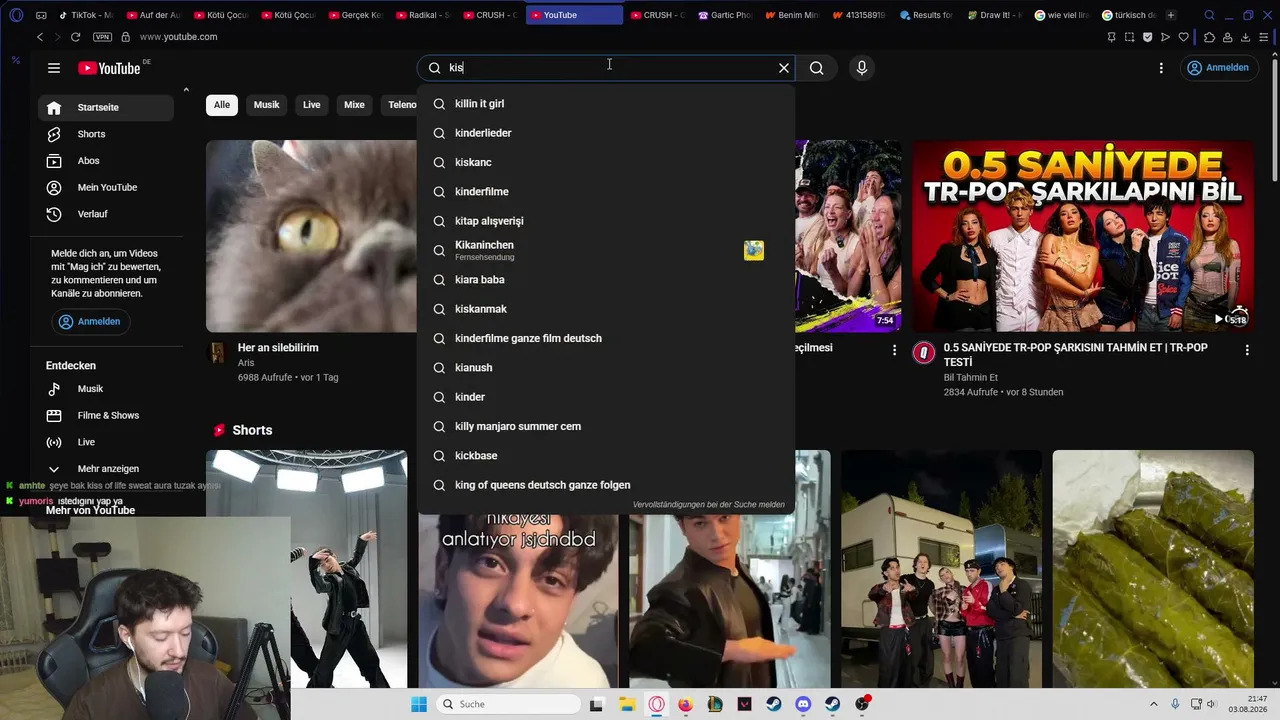Choose suggestion "kiskanc"
This screenshot has height=720, width=1280.
click(606, 162)
